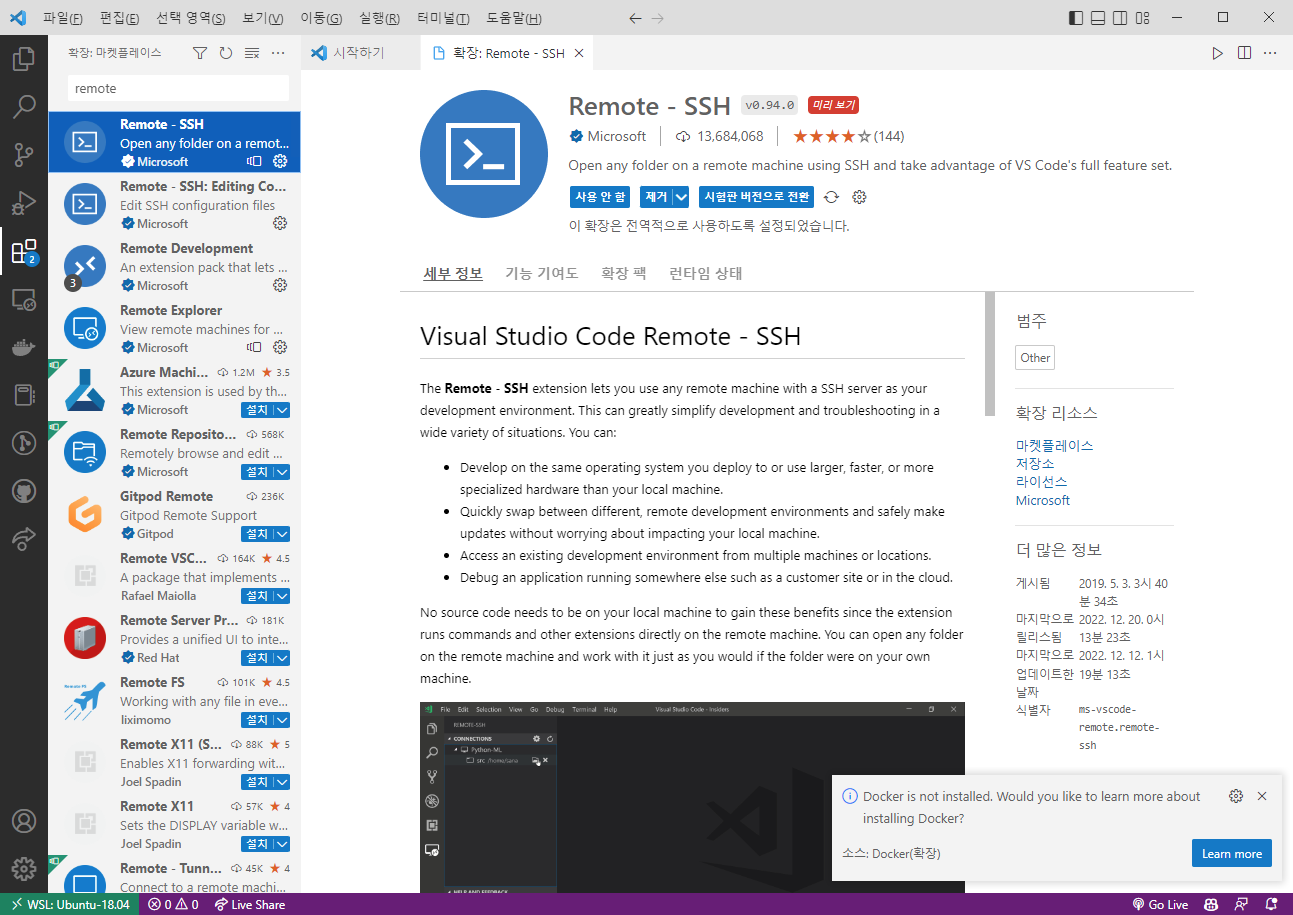Toggle the secondary side bar layout
This screenshot has height=915, width=1293.
(1120, 18)
